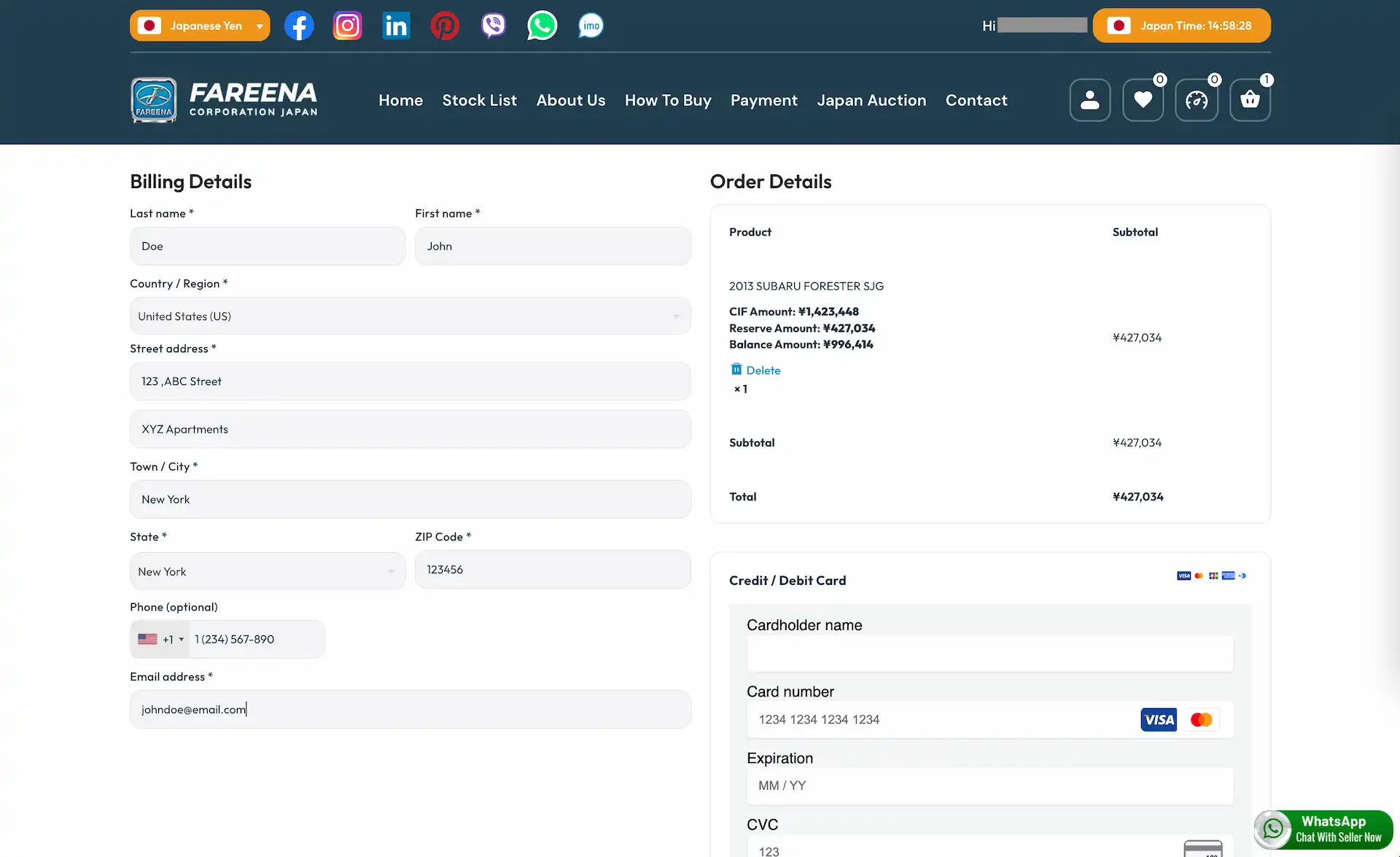The width and height of the screenshot is (1400, 857).
Task: Focus the Card number field
Action: [941, 720]
